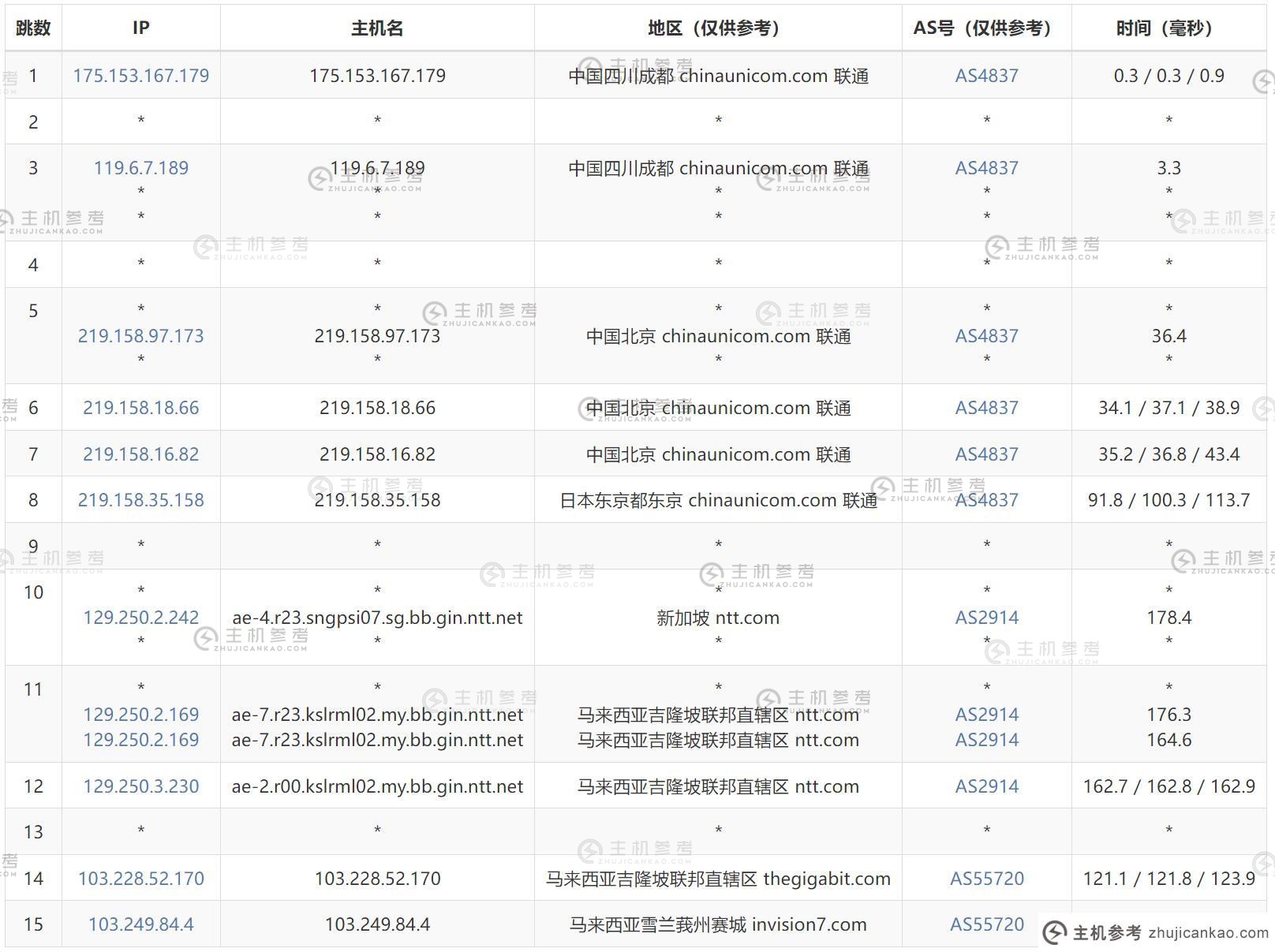Open AS2914 link in hop 12 row
The width and height of the screenshot is (1275, 952).
[987, 786]
